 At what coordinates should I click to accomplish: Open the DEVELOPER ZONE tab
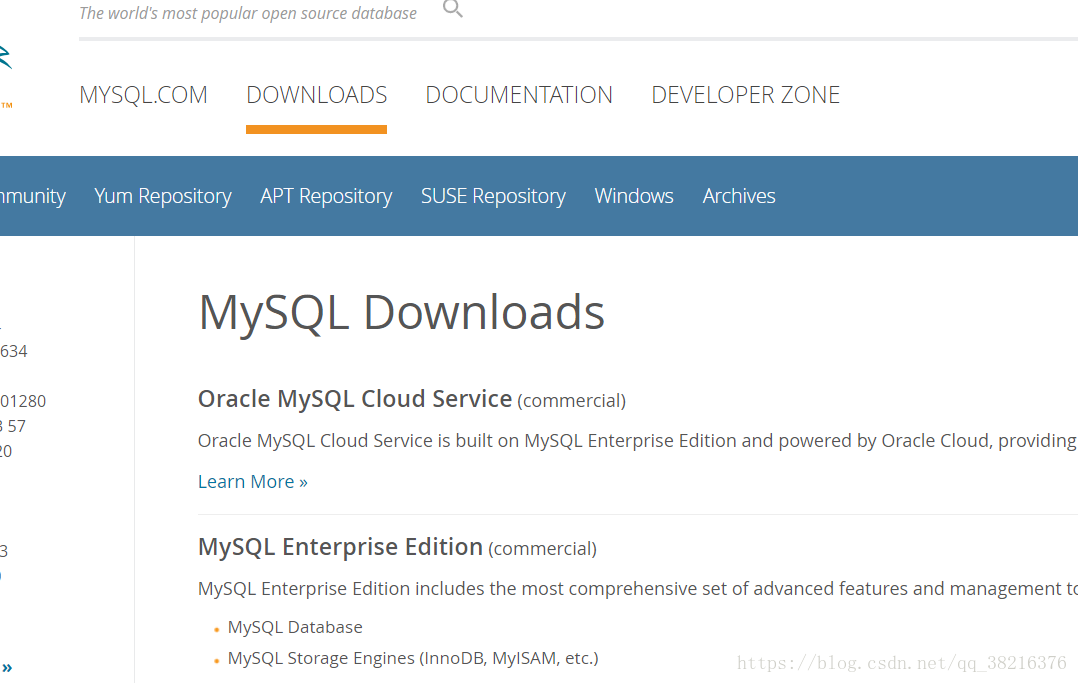[x=745, y=95]
